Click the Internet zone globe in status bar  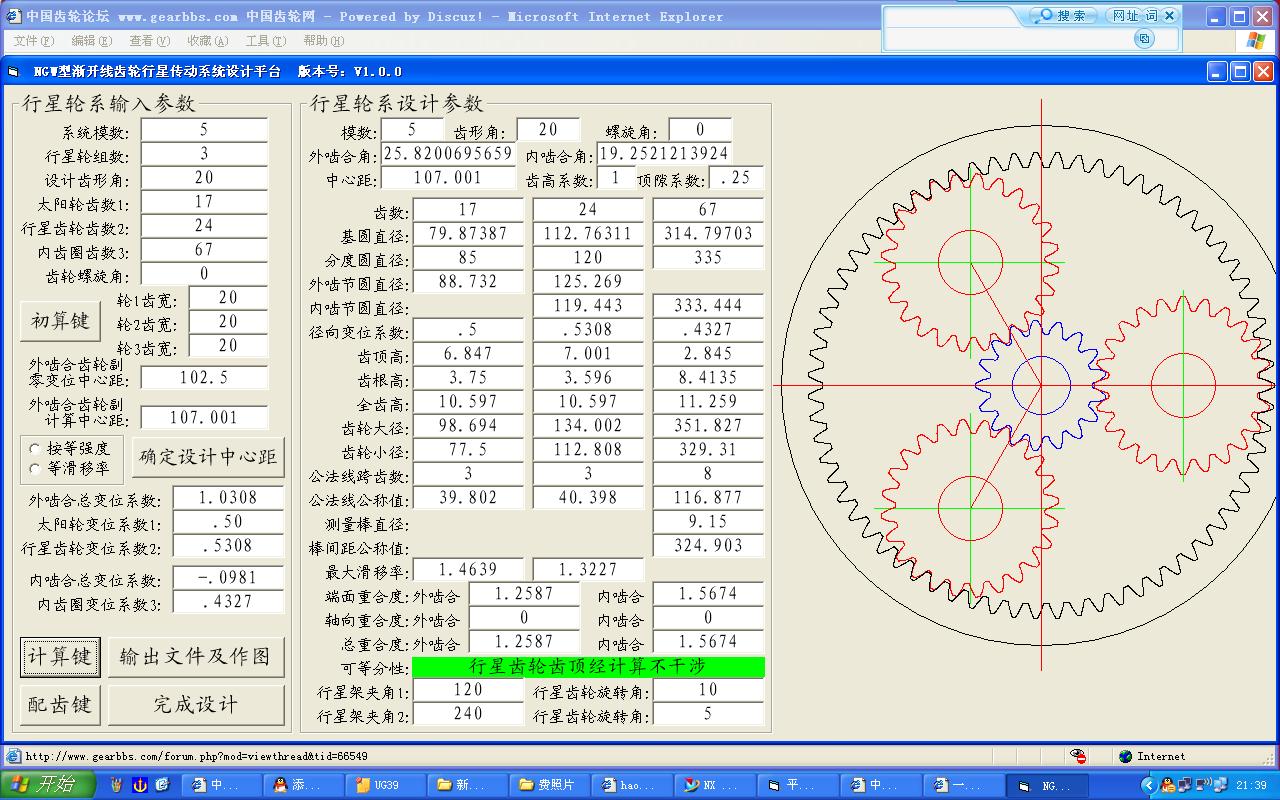[1126, 756]
